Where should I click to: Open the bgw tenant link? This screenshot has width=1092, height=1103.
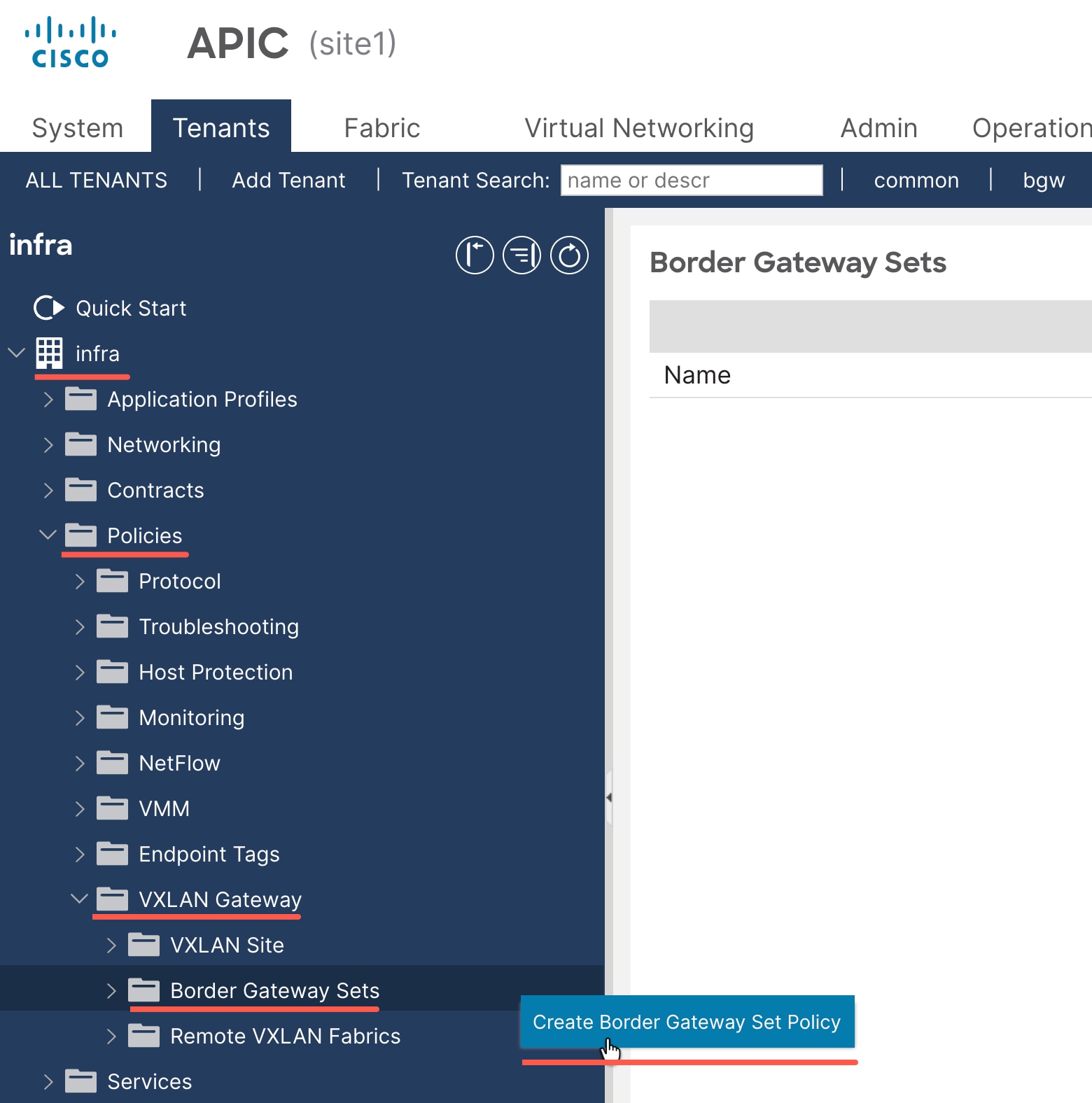[x=1044, y=181]
